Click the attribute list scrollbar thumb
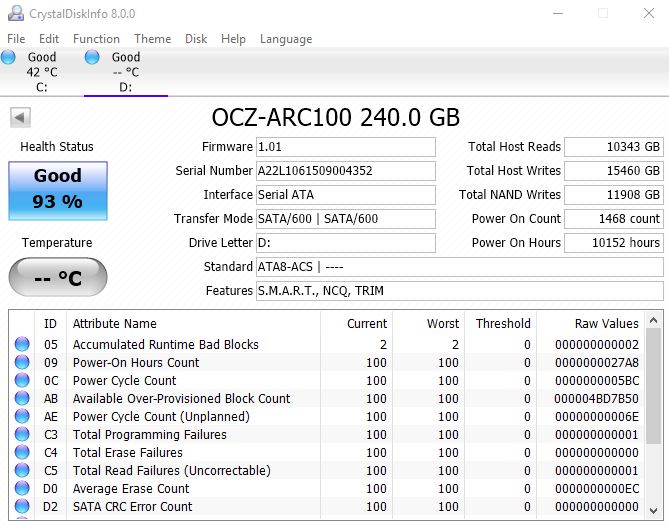Image resolution: width=669 pixels, height=527 pixels. [654, 386]
